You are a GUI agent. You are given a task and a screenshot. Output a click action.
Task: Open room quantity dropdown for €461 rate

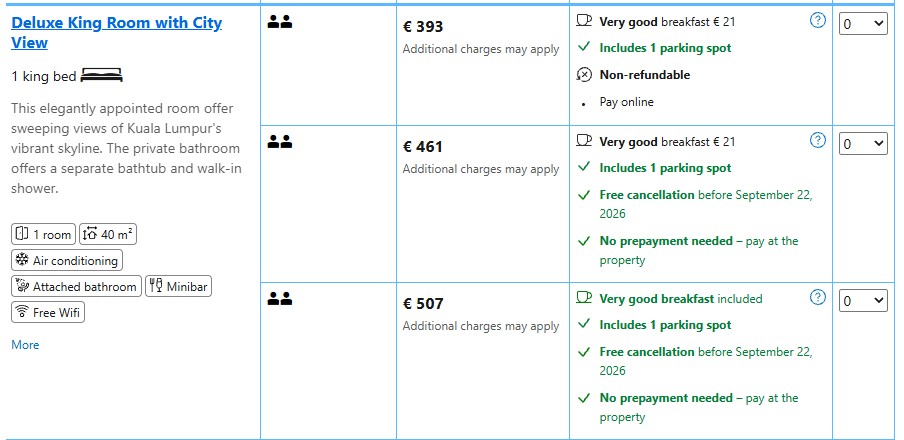(x=862, y=144)
